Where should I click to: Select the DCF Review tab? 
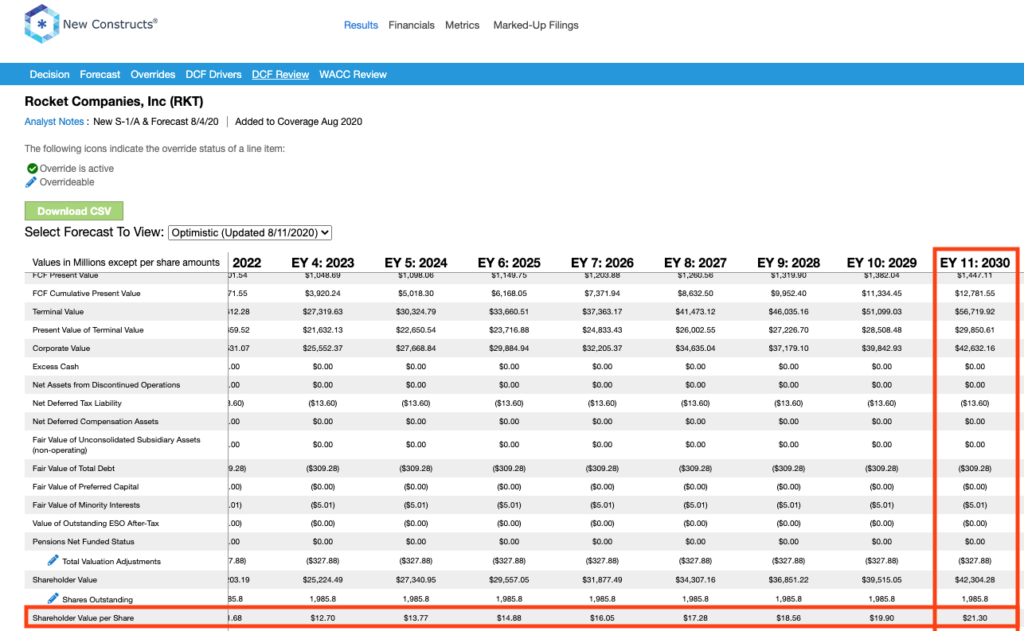280,75
